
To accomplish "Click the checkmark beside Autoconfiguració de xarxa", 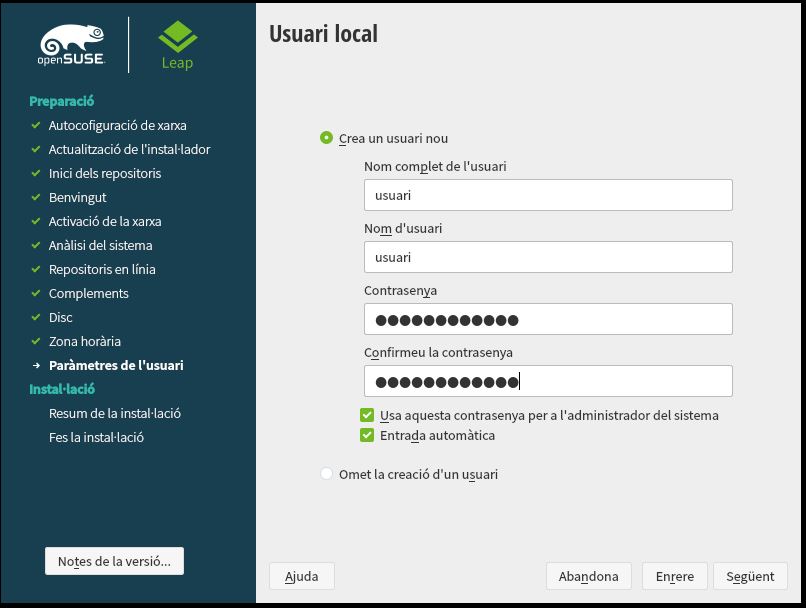I will click(x=36, y=126).
